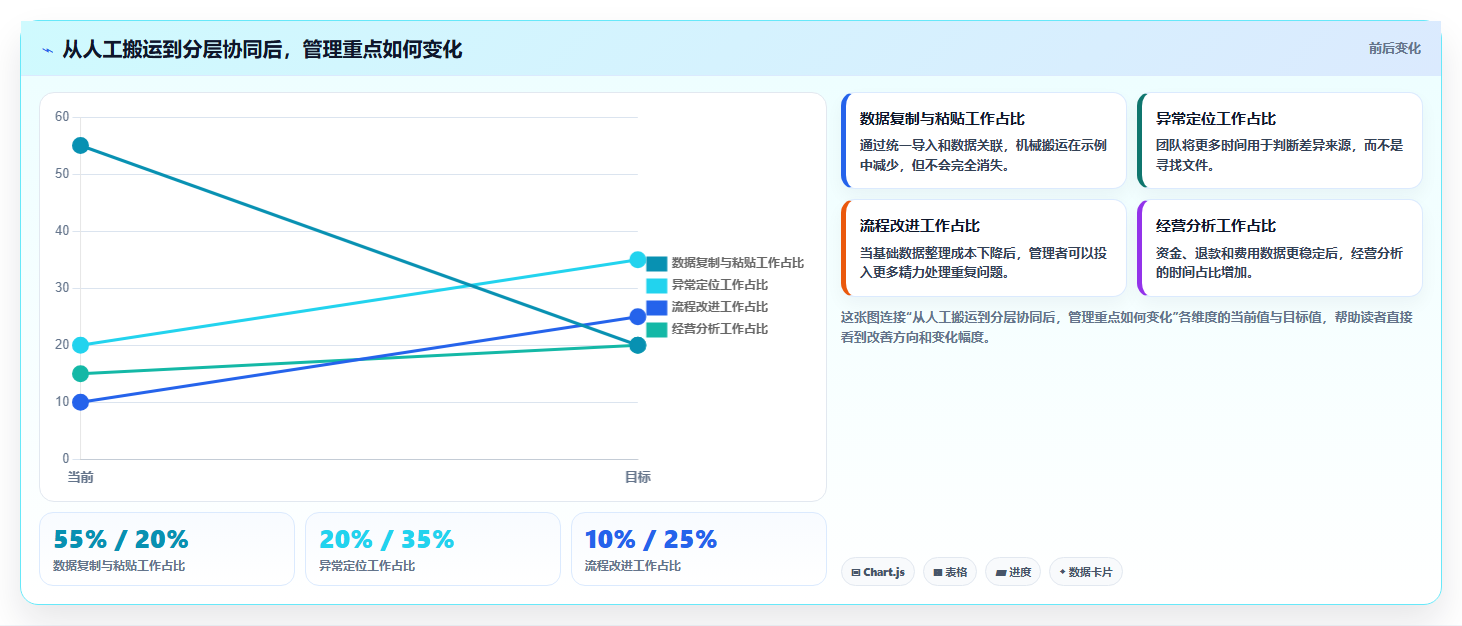Image resolution: width=1462 pixels, height=626 pixels.
Task: Click legend label 数据复制与粘贴工作占比 in chart
Action: [x=738, y=263]
